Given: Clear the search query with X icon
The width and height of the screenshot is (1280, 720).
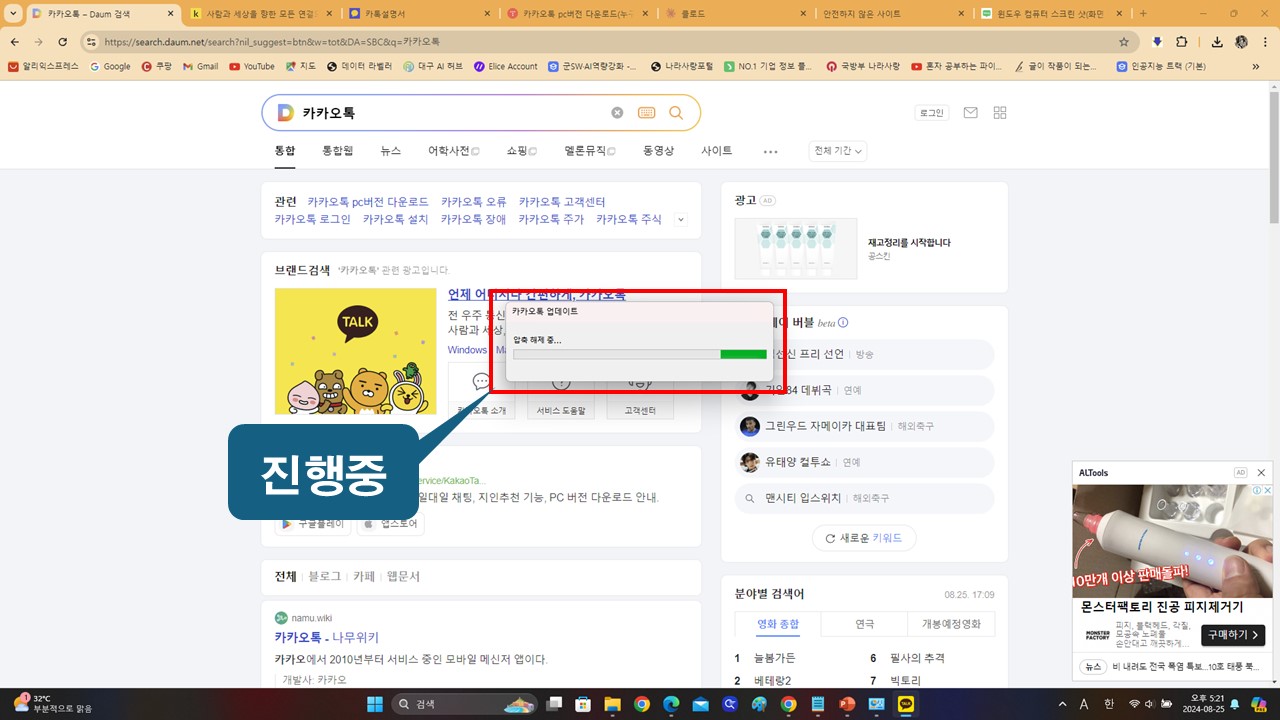Looking at the screenshot, I should coord(617,113).
